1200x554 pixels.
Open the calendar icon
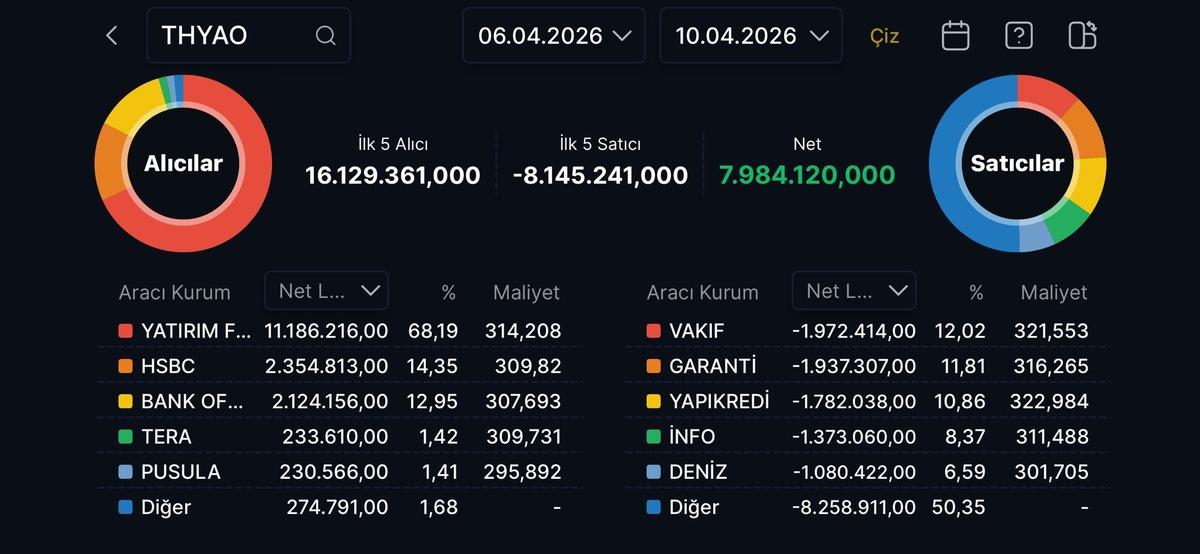tap(955, 36)
